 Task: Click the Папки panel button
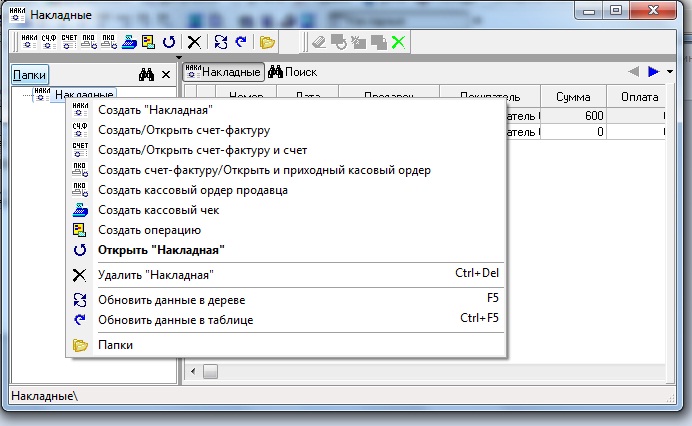pyautogui.click(x=29, y=75)
